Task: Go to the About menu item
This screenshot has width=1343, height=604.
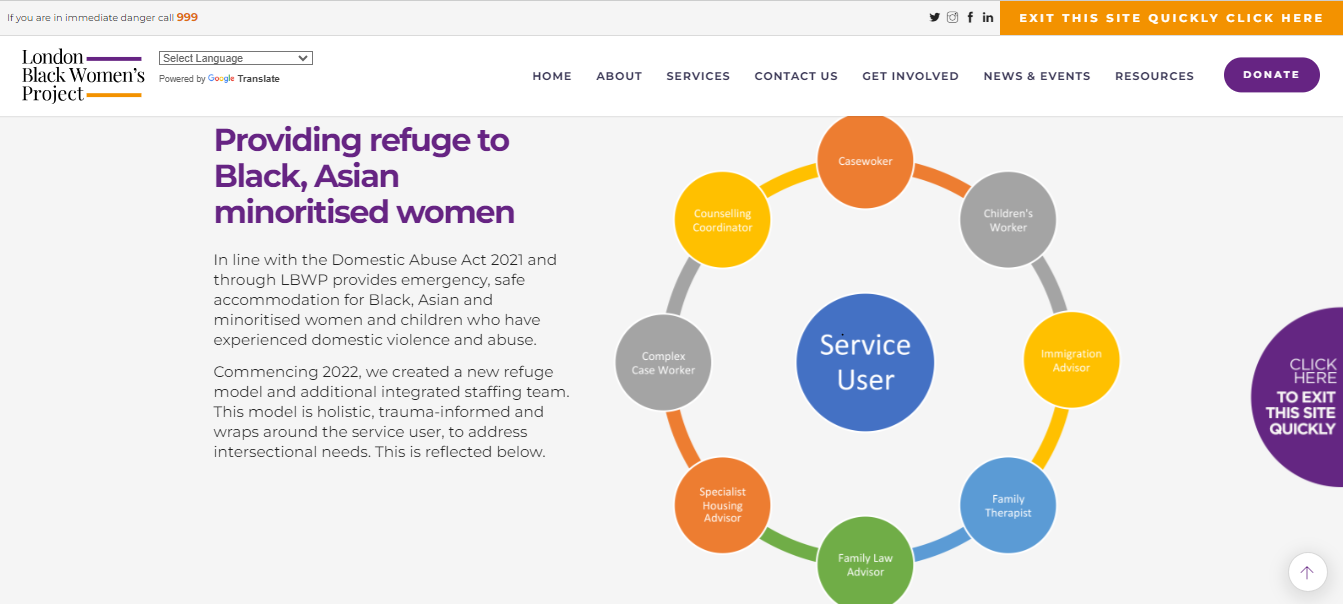Action: (619, 76)
